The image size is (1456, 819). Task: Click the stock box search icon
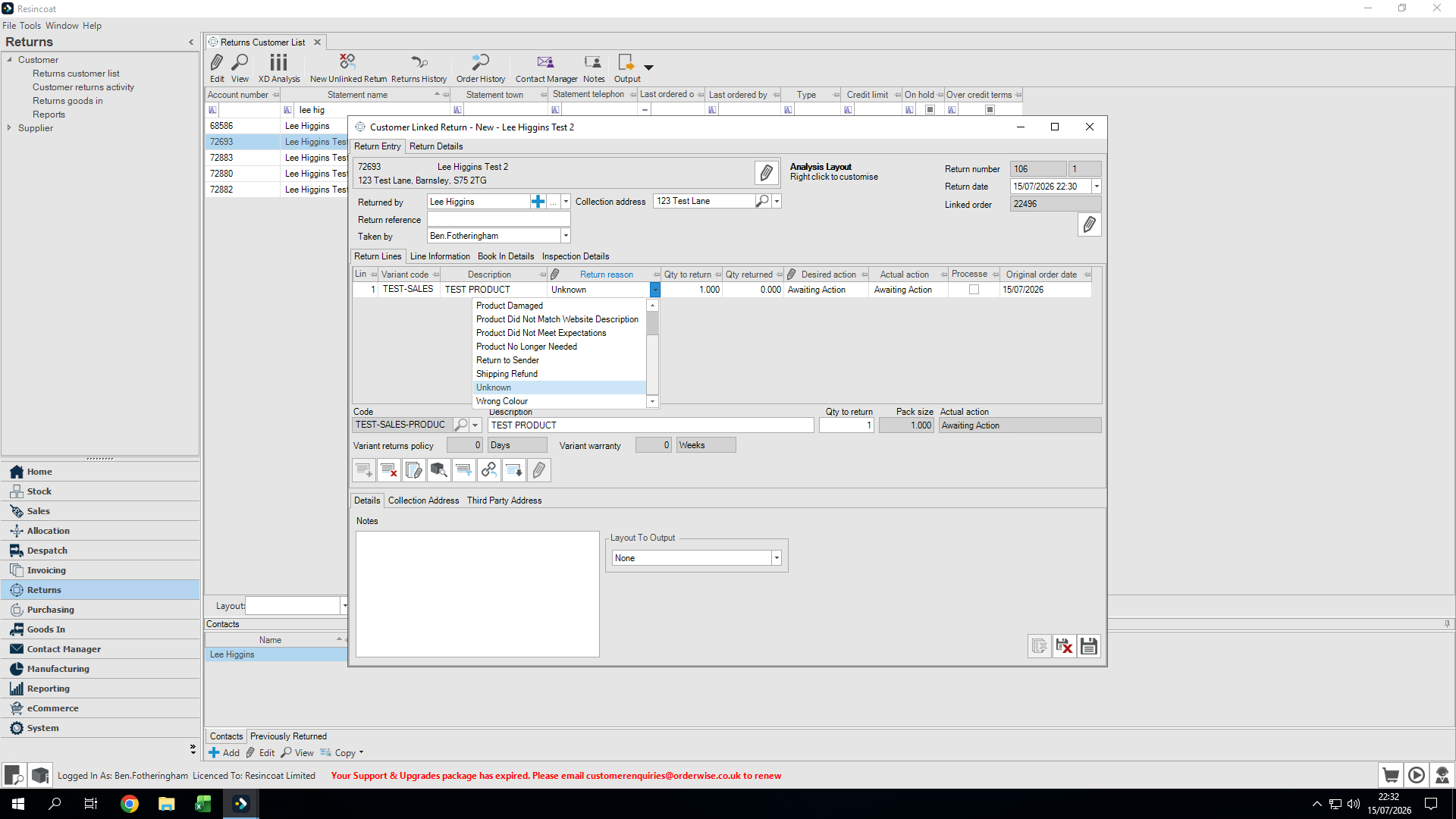point(439,470)
